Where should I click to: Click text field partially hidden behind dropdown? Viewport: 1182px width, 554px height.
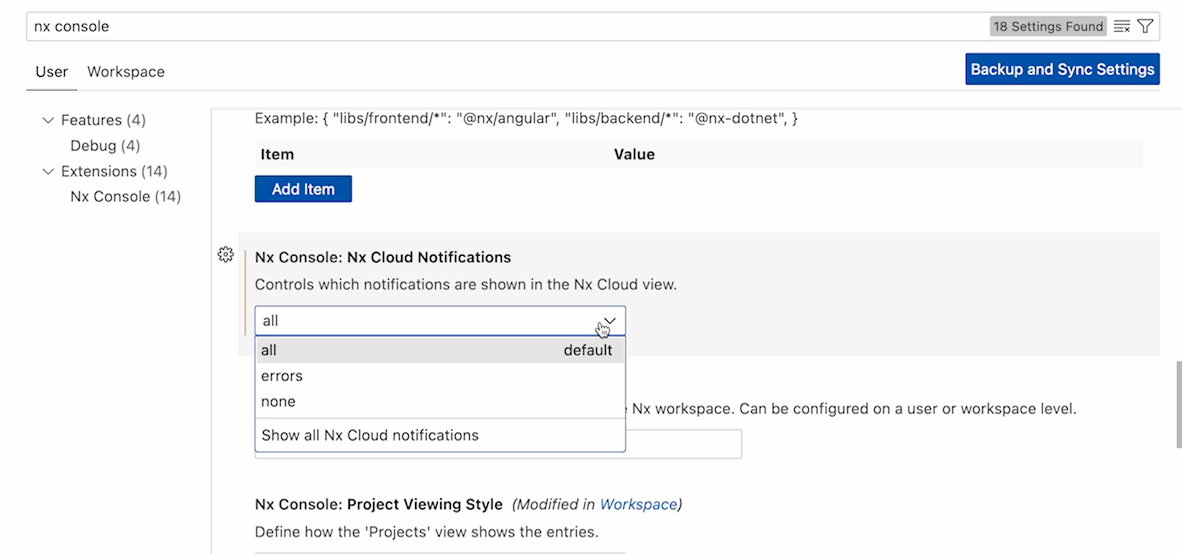click(684, 445)
